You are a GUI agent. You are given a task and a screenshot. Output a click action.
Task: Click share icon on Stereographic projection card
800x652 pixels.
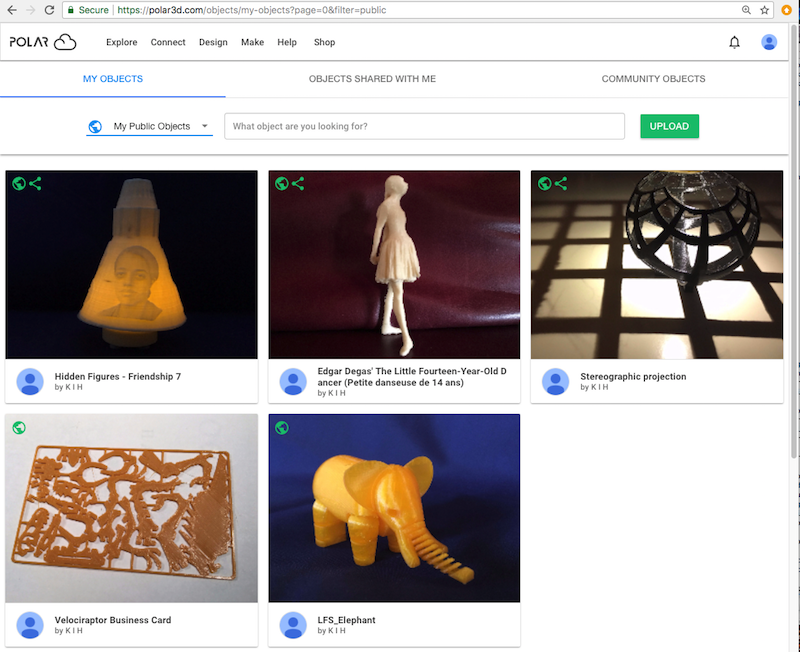(561, 183)
